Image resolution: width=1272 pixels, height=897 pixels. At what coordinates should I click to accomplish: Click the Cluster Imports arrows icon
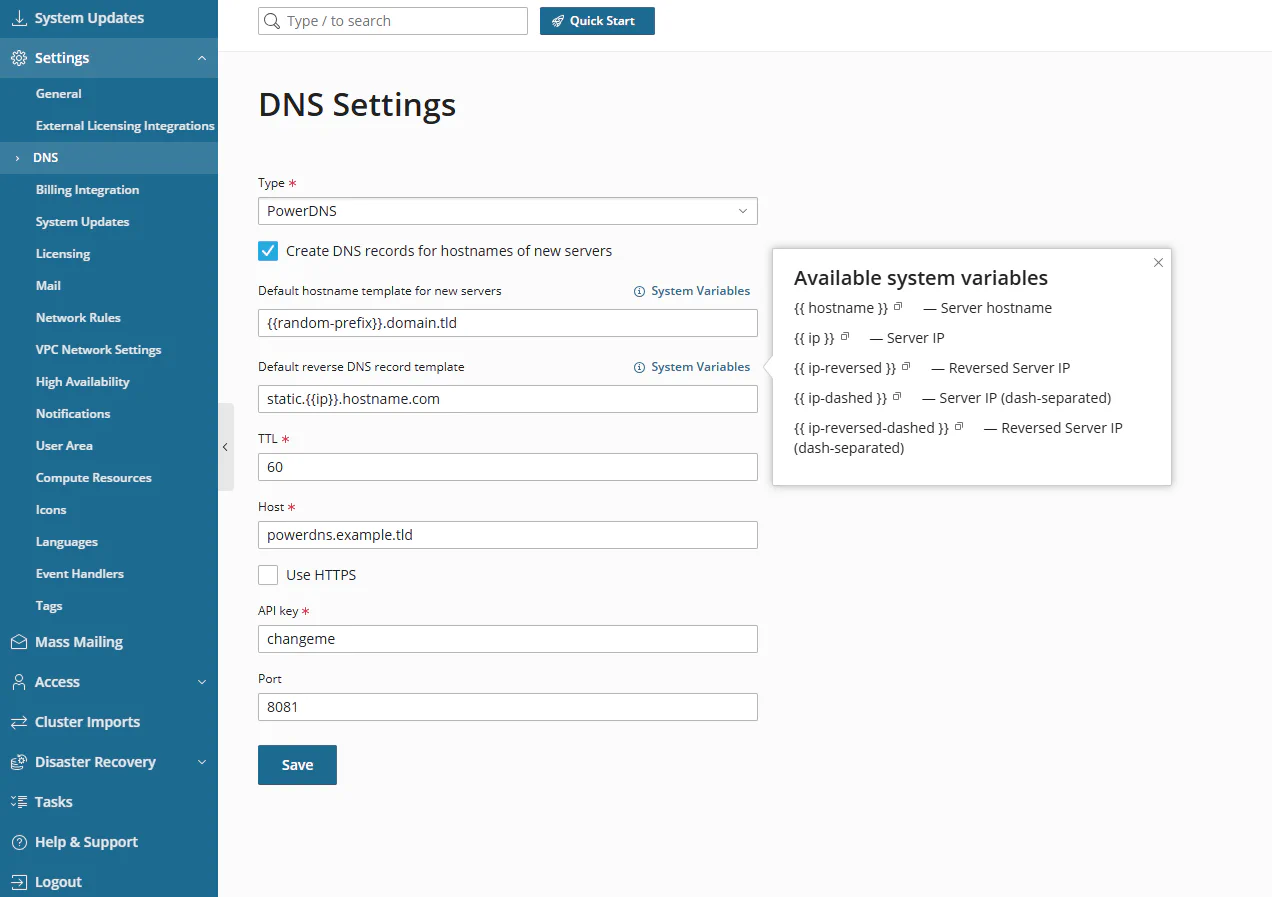19,722
